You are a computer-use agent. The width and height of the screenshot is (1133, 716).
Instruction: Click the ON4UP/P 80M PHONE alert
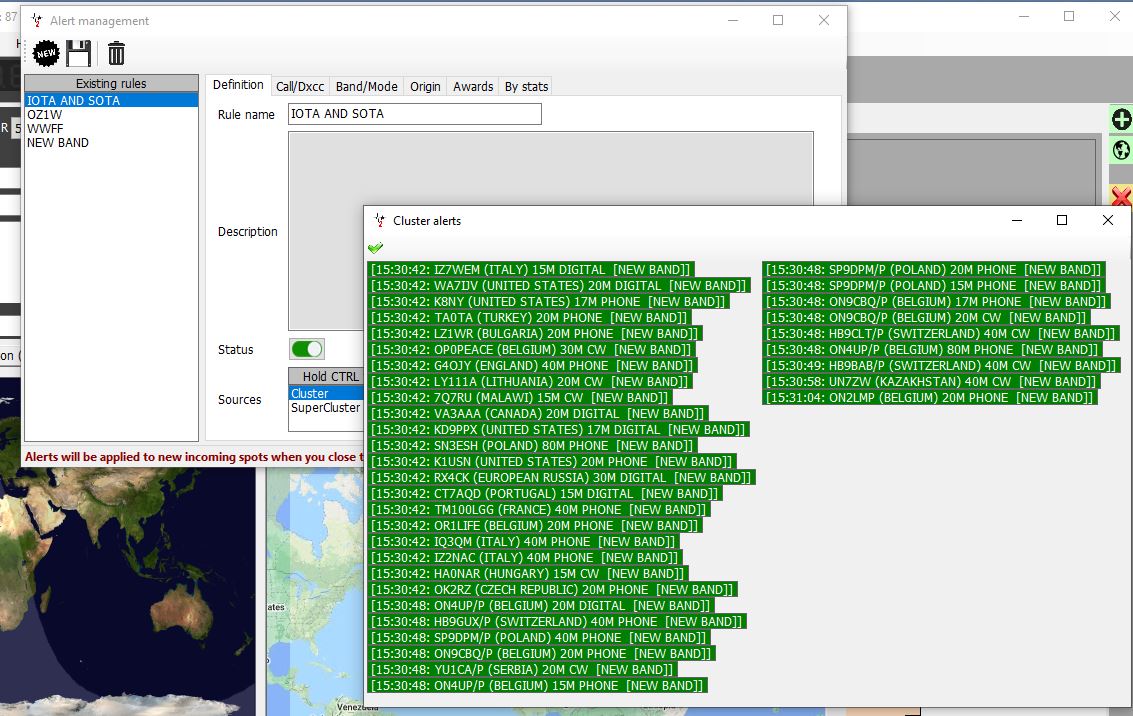point(932,349)
